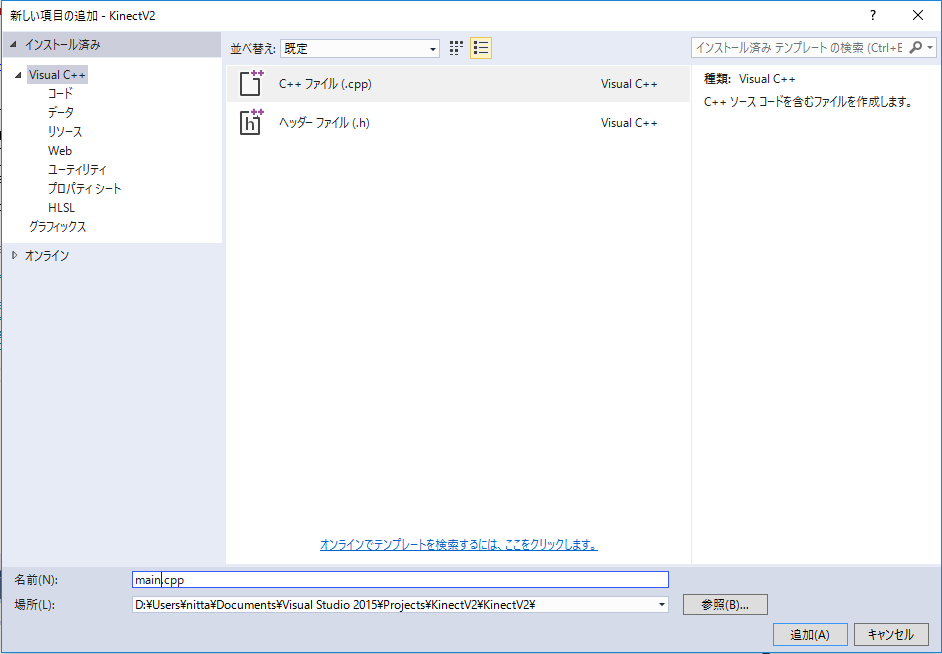Switch to small icons view

point(456,48)
